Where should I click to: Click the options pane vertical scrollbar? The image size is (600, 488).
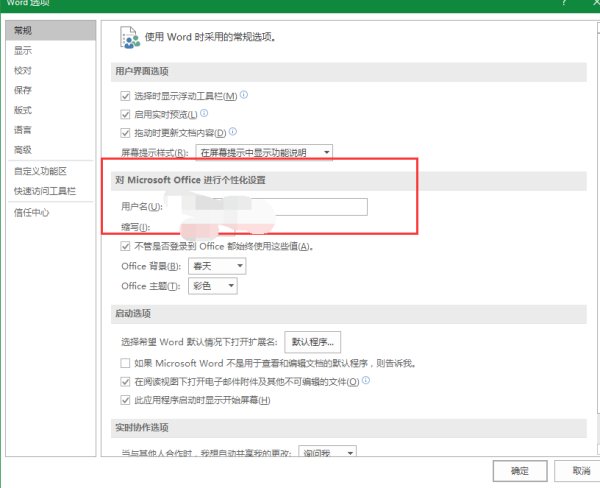598,237
